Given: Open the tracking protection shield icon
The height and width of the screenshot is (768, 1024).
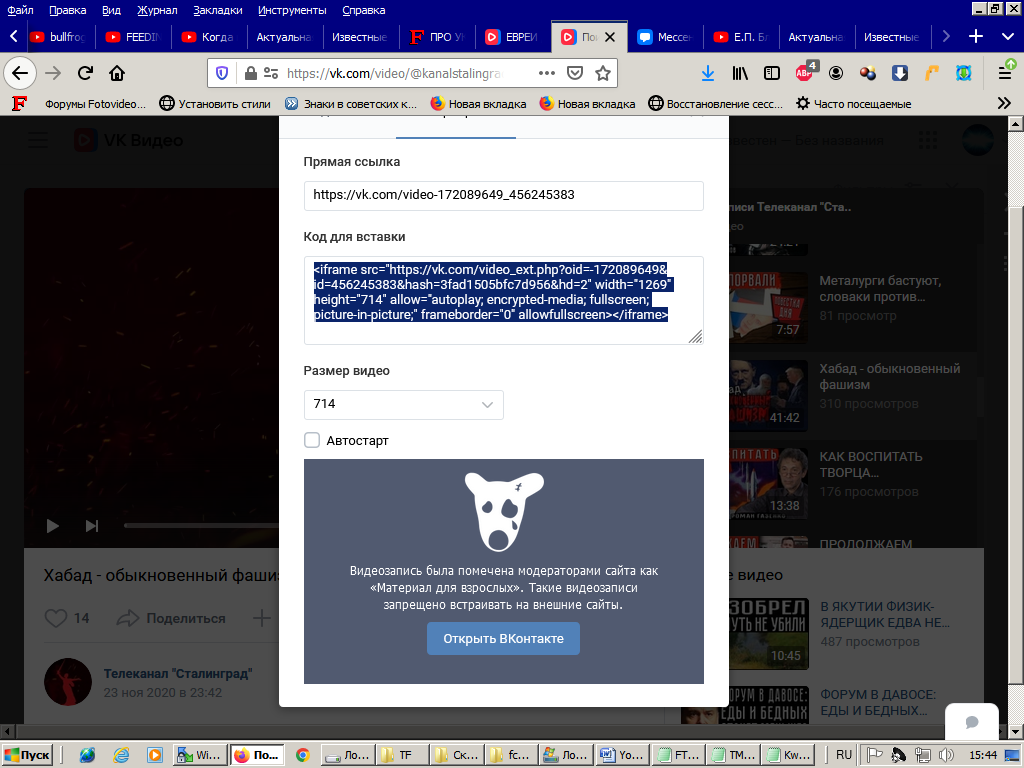Looking at the screenshot, I should coord(222,73).
